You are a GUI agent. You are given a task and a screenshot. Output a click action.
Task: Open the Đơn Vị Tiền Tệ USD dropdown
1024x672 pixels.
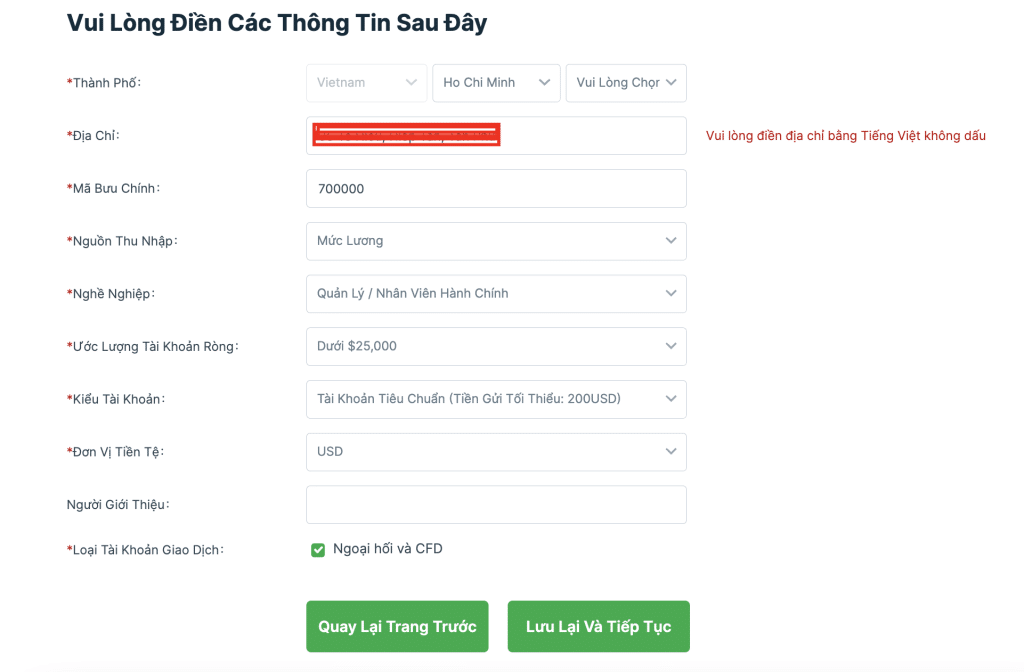coord(496,452)
